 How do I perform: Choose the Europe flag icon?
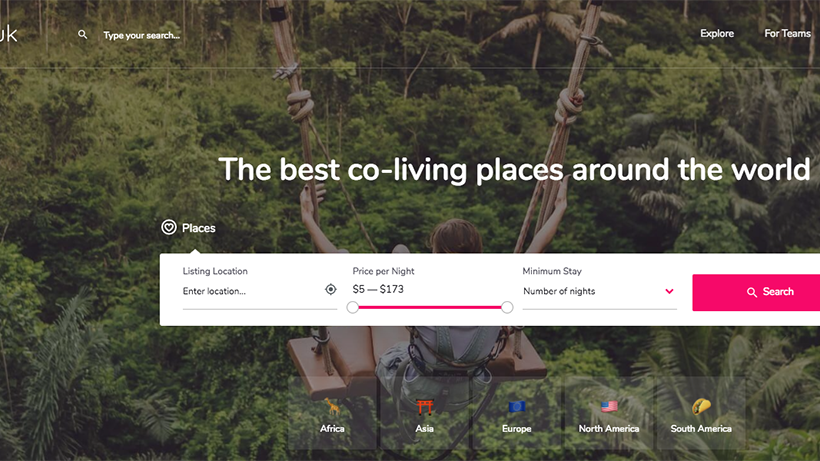pos(517,407)
